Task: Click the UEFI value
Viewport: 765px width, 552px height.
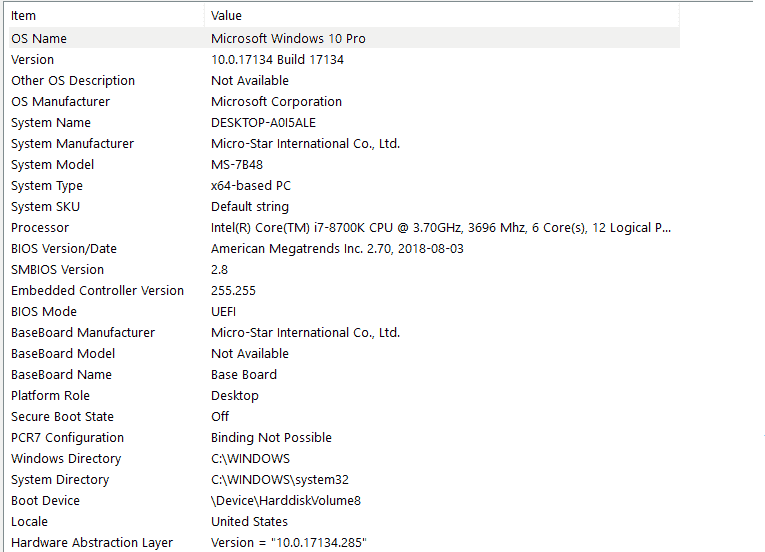Action: 223,311
